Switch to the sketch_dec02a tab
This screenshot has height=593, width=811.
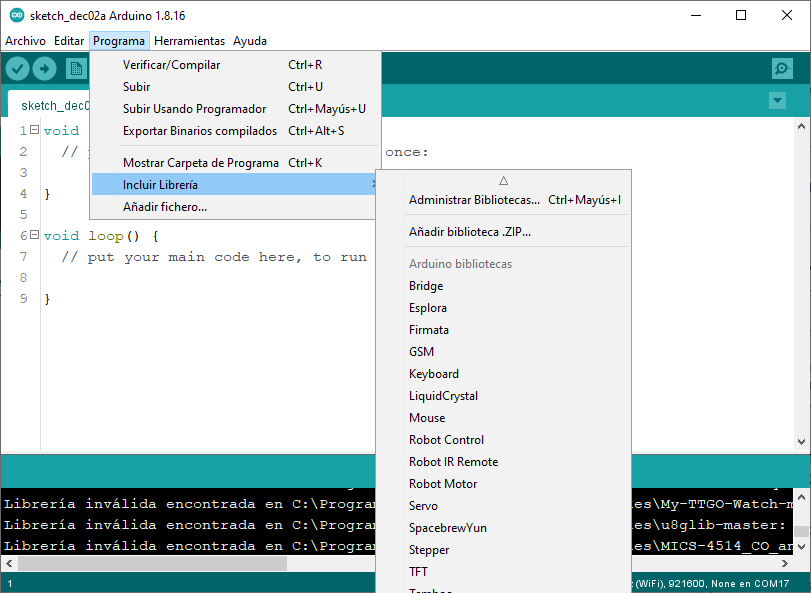click(x=50, y=105)
